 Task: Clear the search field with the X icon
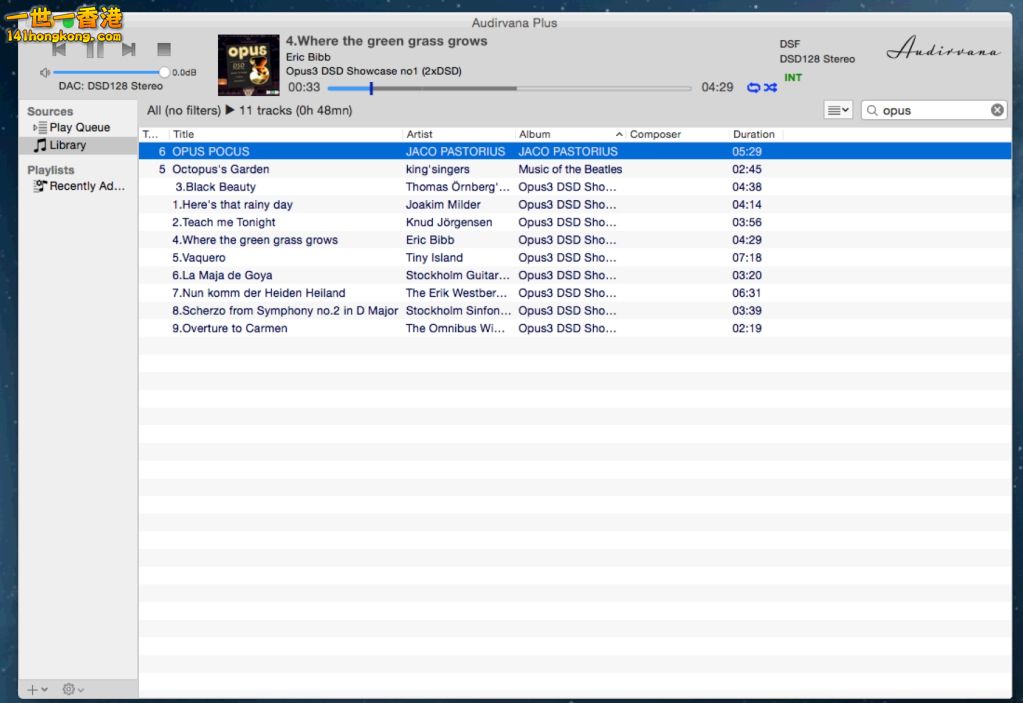pyautogui.click(x=997, y=110)
